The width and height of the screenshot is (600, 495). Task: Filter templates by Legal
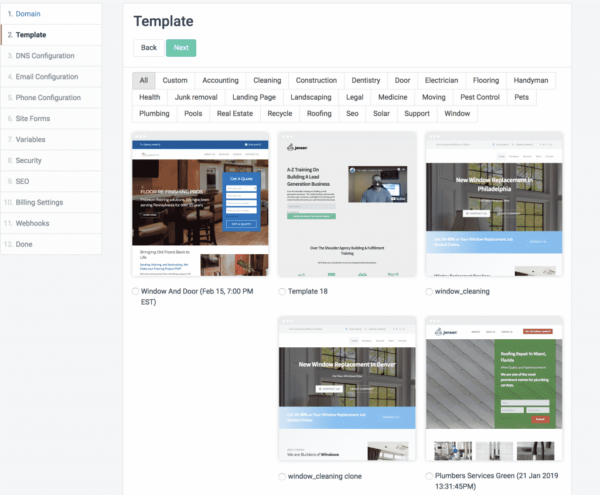355,97
